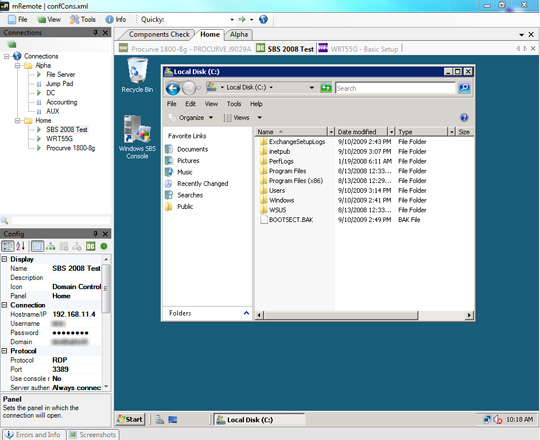Image resolution: width=540 pixels, height=440 pixels.
Task: Open the Errors and Info tab
Action: [34, 435]
